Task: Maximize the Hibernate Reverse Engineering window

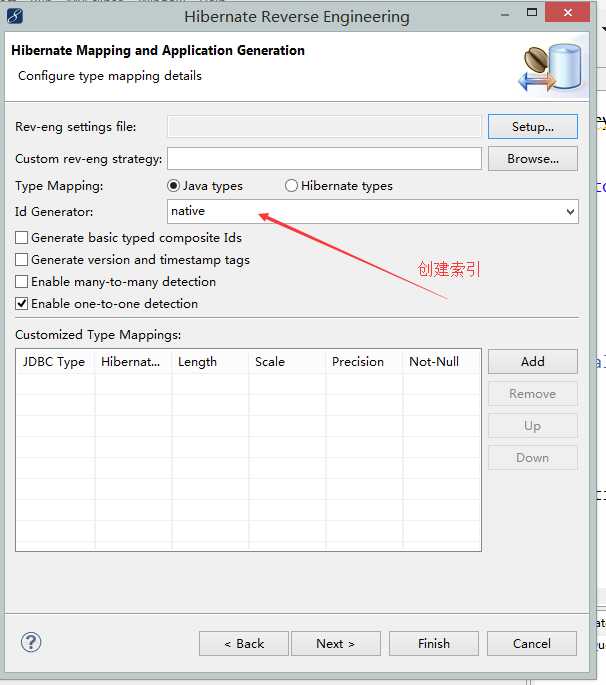Action: (x=532, y=13)
